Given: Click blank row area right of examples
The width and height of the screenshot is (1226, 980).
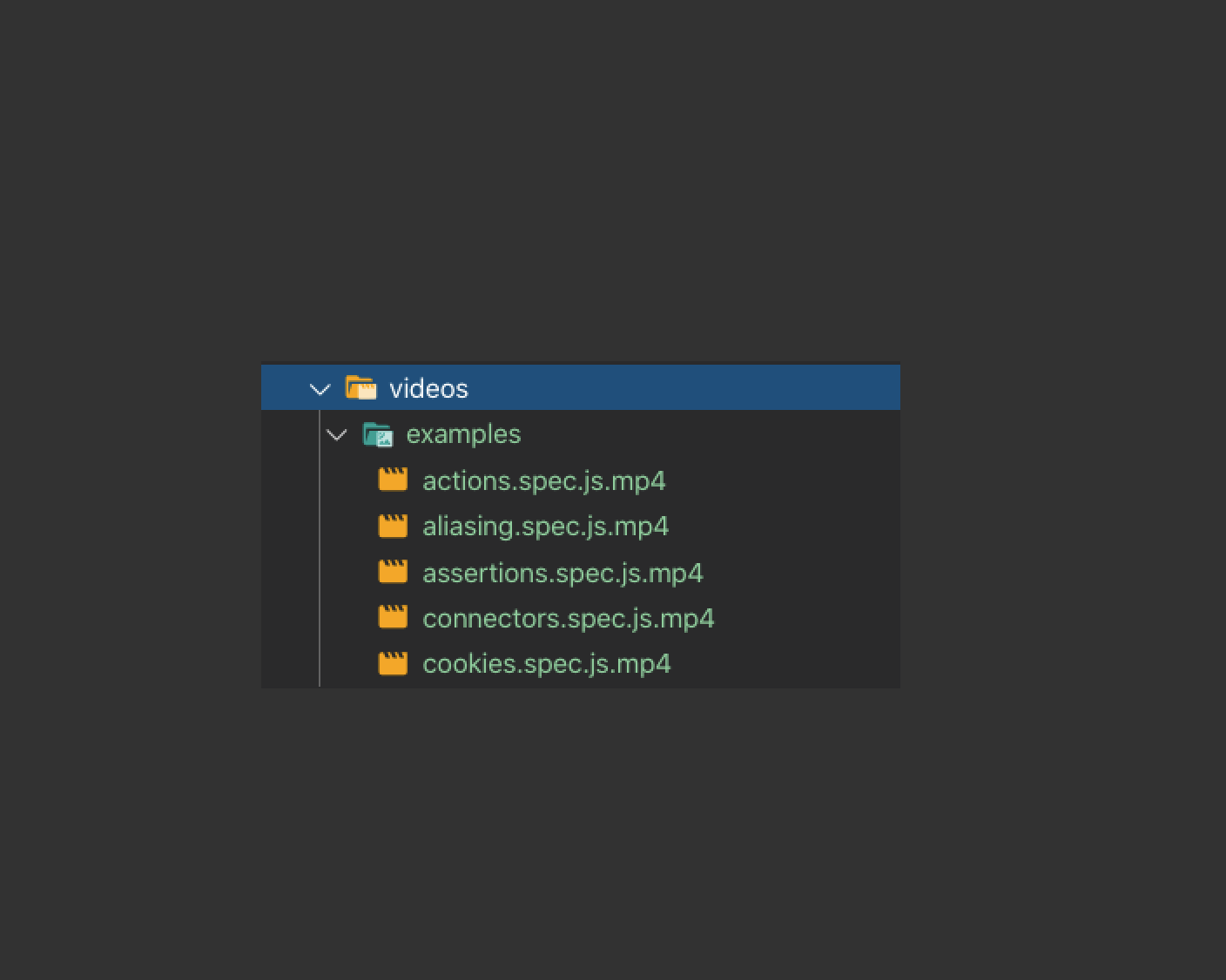Looking at the screenshot, I should click(714, 434).
